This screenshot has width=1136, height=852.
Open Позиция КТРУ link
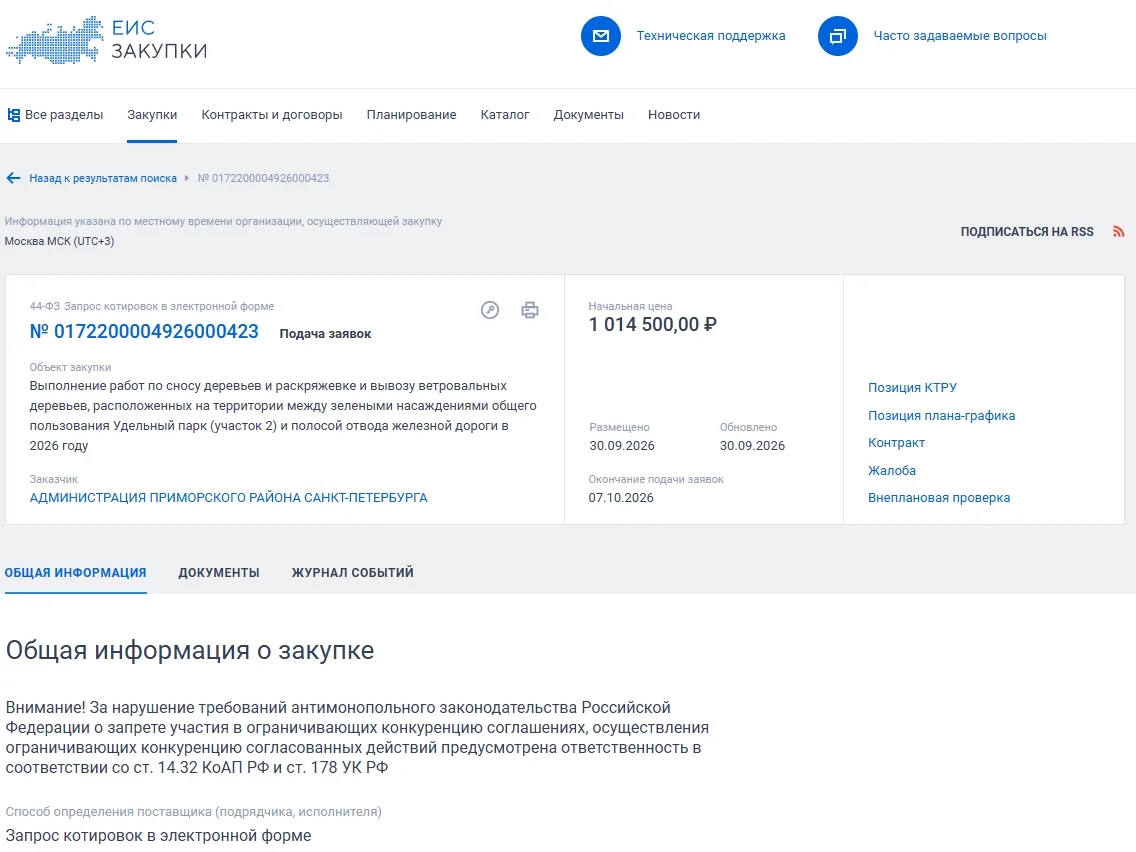pos(912,388)
